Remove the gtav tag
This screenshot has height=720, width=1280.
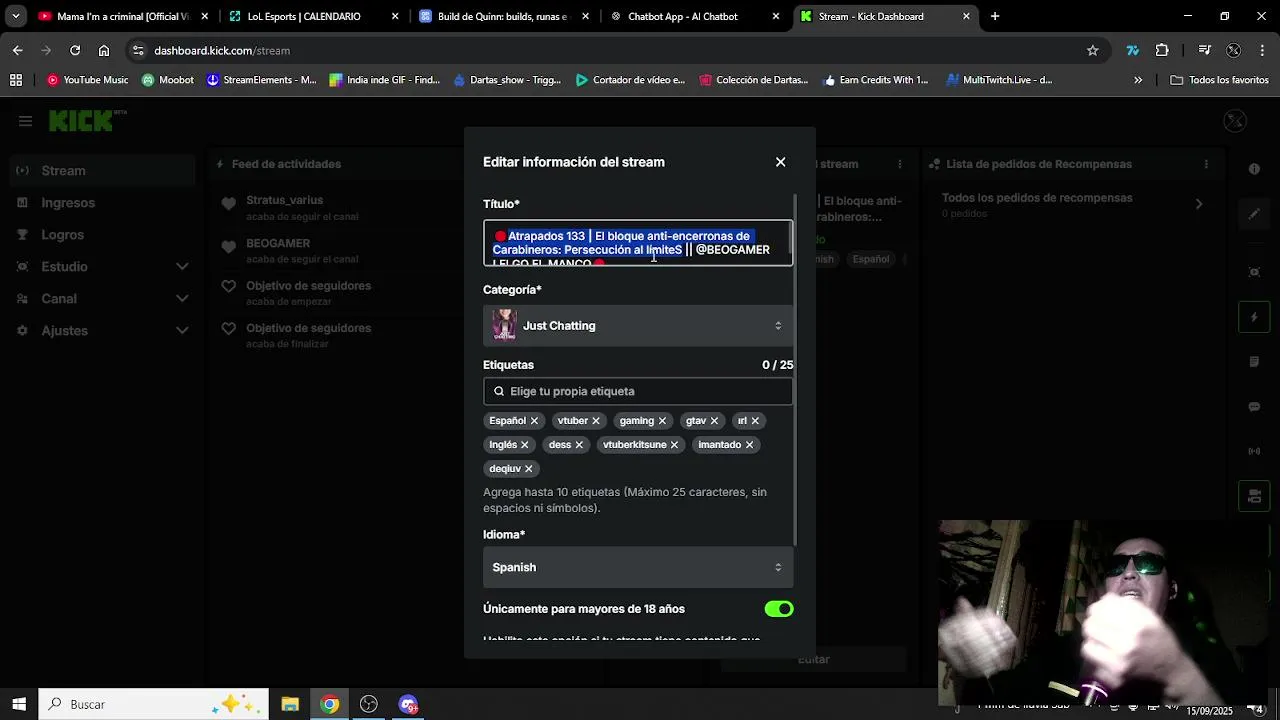[x=714, y=421]
